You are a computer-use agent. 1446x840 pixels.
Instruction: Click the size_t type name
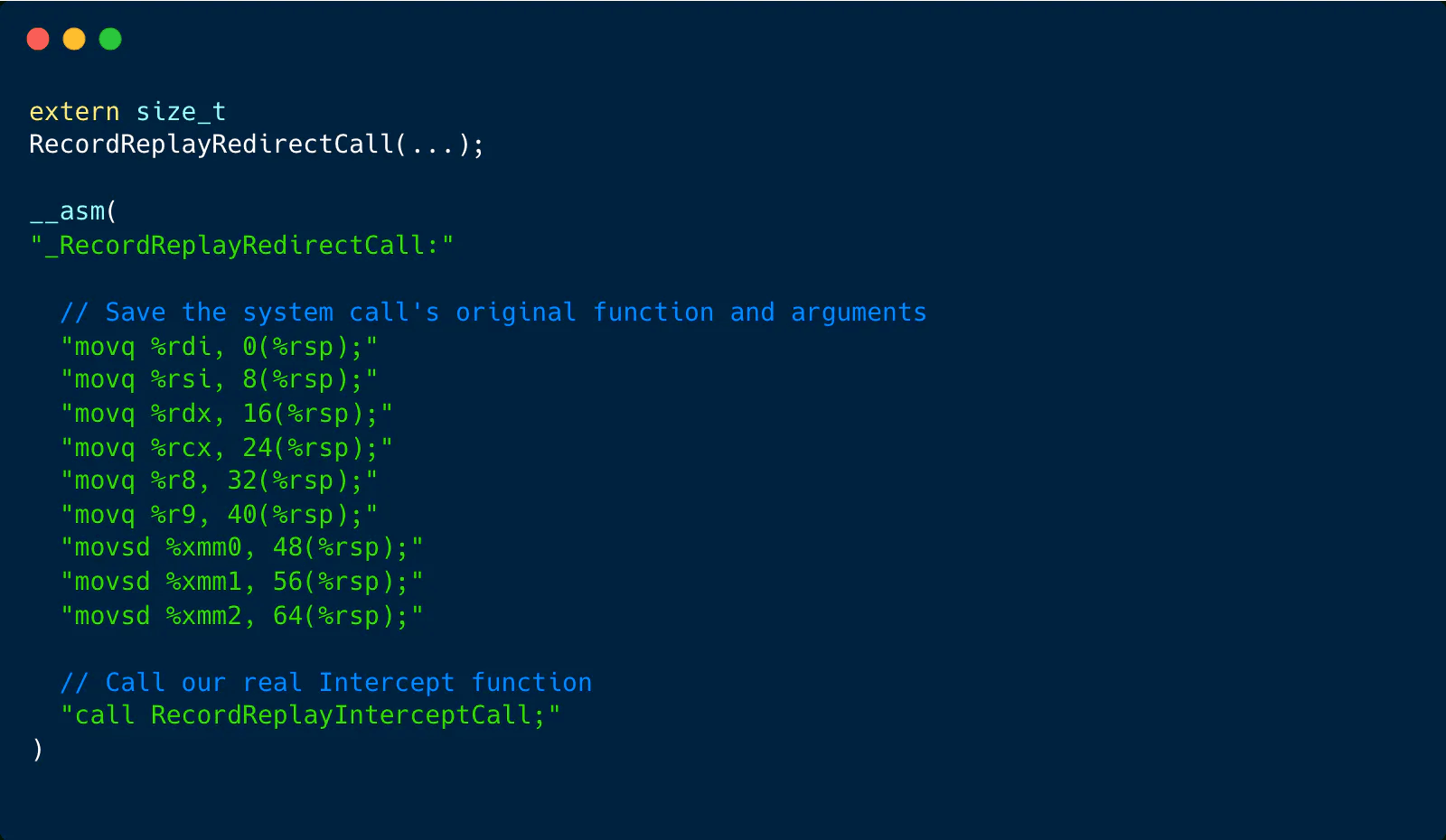[181, 112]
